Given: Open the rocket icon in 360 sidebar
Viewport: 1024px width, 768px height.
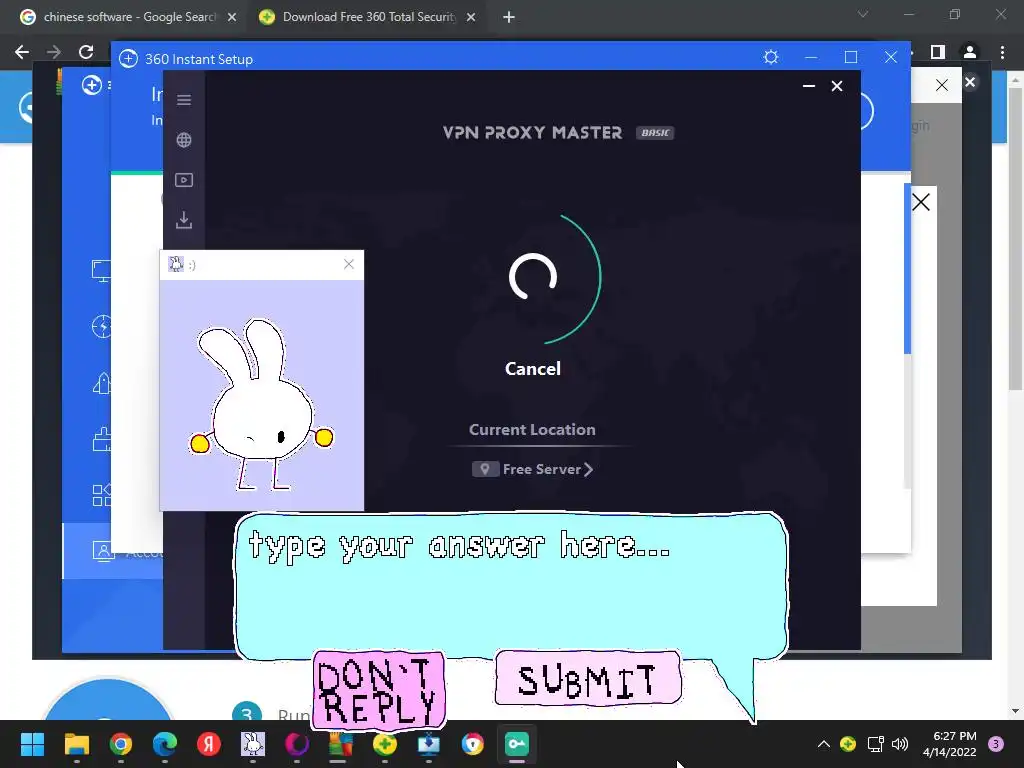Looking at the screenshot, I should click(101, 383).
